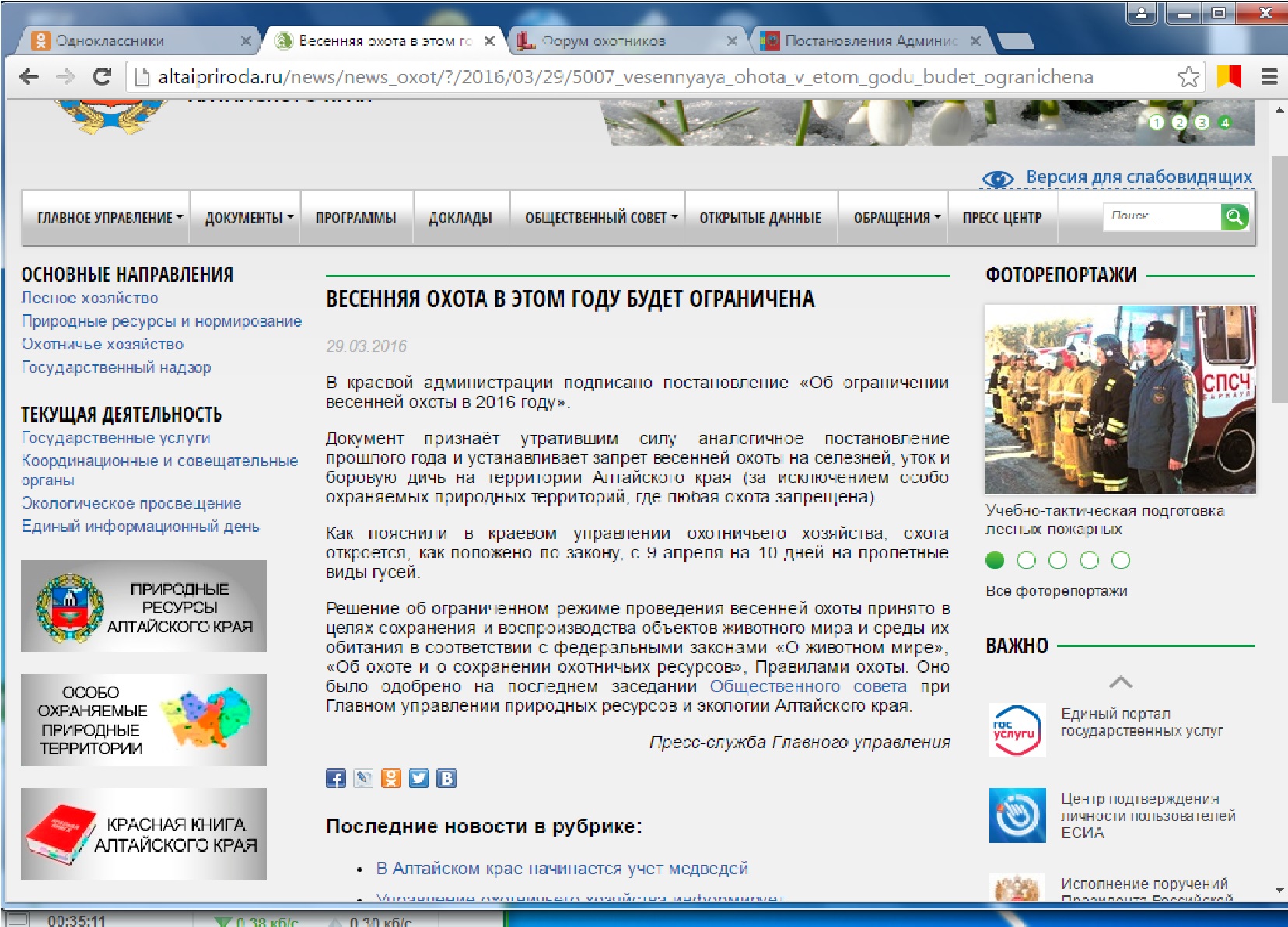Expand the ГЛАВНОЕ УПРАВЛЕНИЕ dropdown menu
Viewport: 1288px width, 927px height.
point(110,219)
